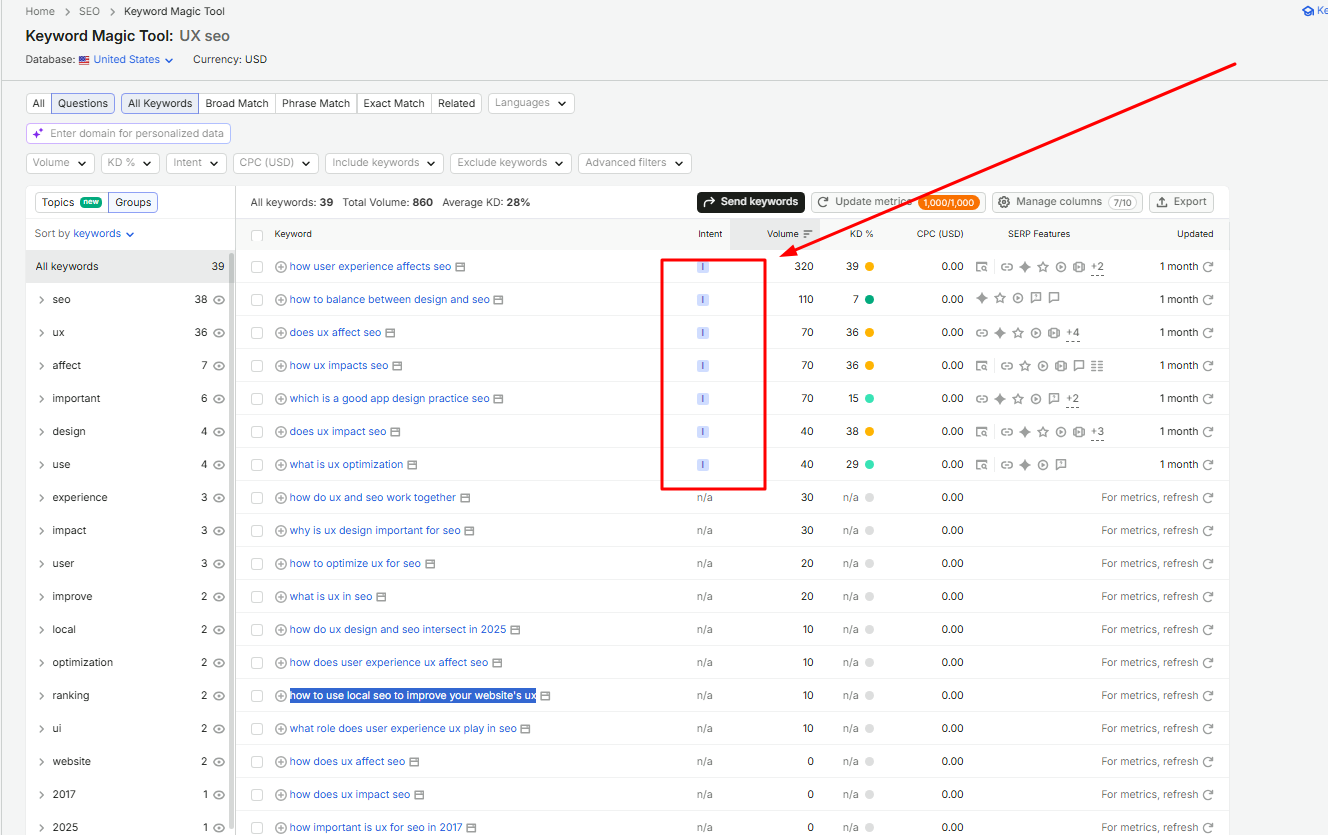Open SERP snapshot icon beside 'how ux impacts seo'

397,366
